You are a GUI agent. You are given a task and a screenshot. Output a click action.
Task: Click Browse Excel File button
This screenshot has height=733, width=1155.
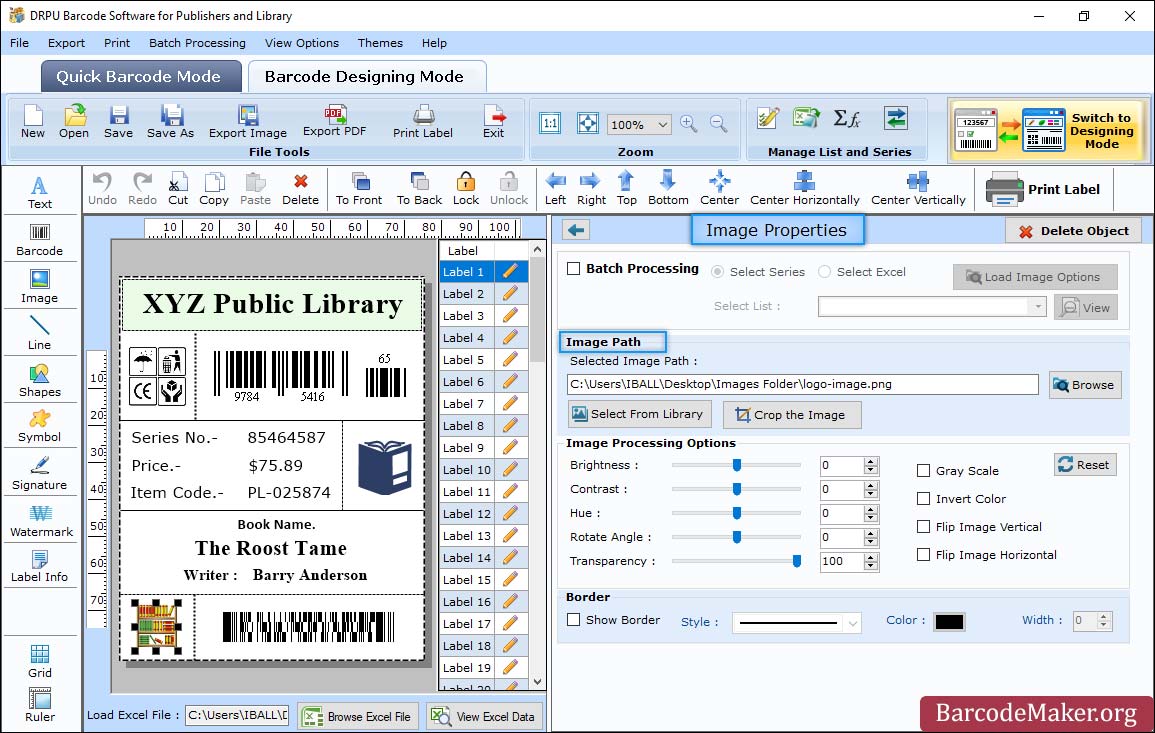[x=358, y=716]
